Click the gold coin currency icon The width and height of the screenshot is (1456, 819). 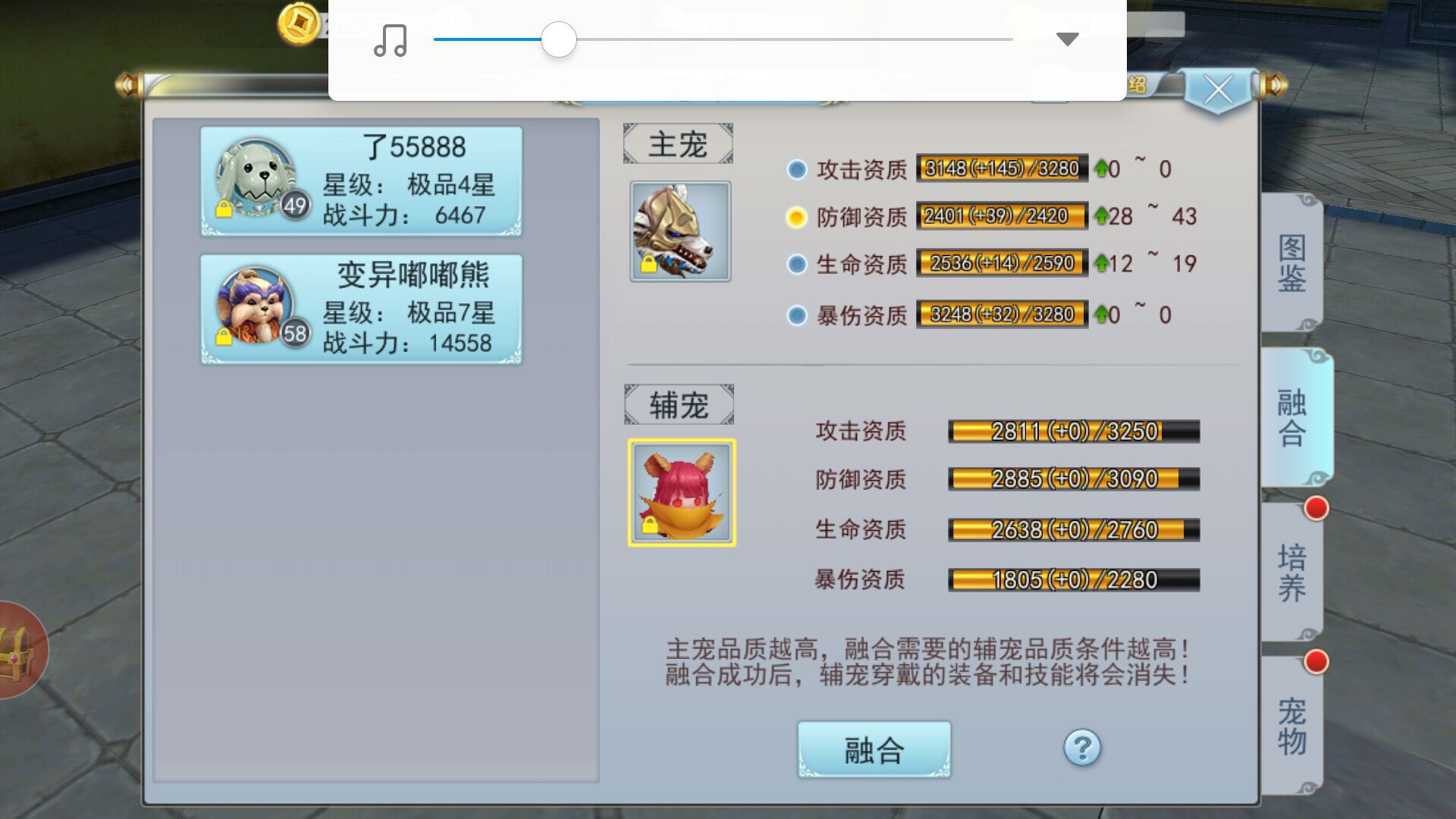point(298,25)
